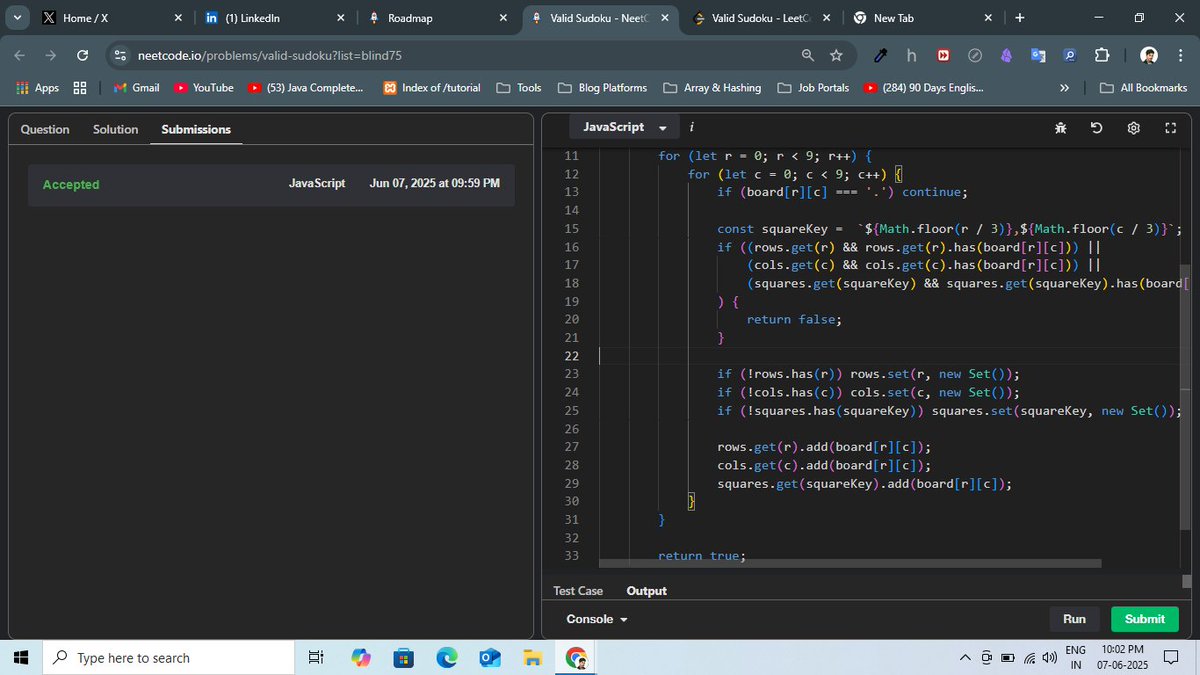The image size is (1200, 675).
Task: Open the Google Translate extension icon
Action: point(1038,56)
